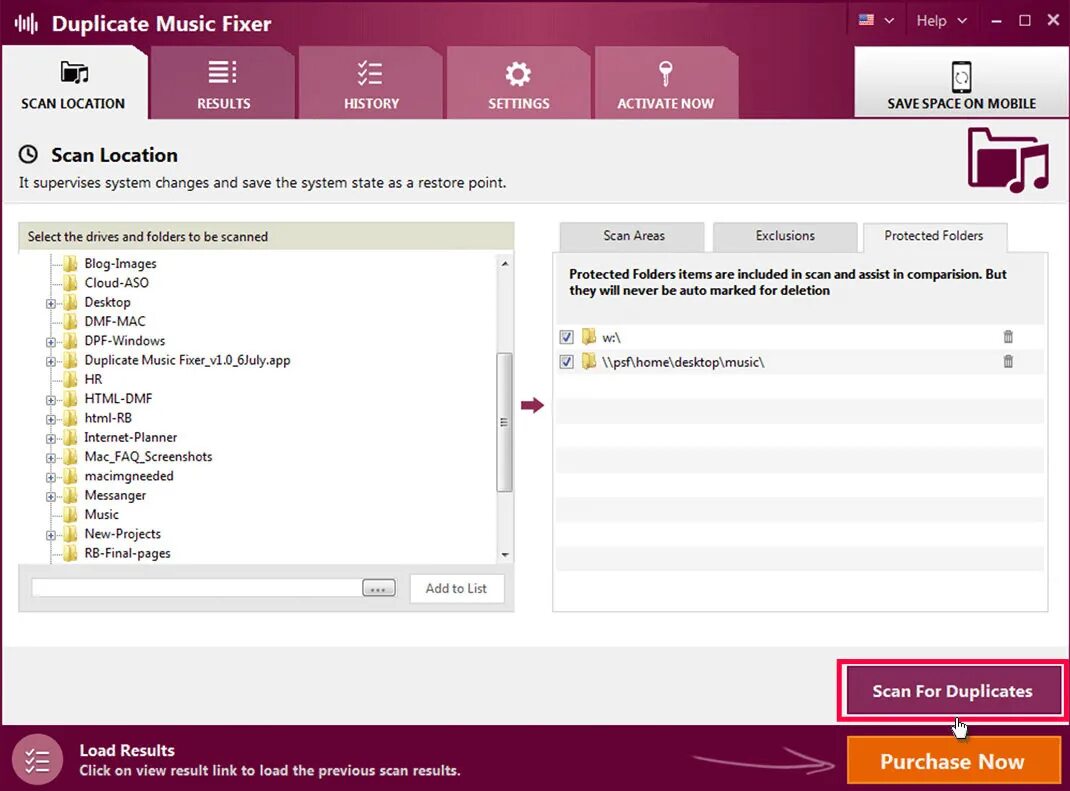The width and height of the screenshot is (1070, 791).
Task: Click the Messanger folder icon
Action: point(70,495)
